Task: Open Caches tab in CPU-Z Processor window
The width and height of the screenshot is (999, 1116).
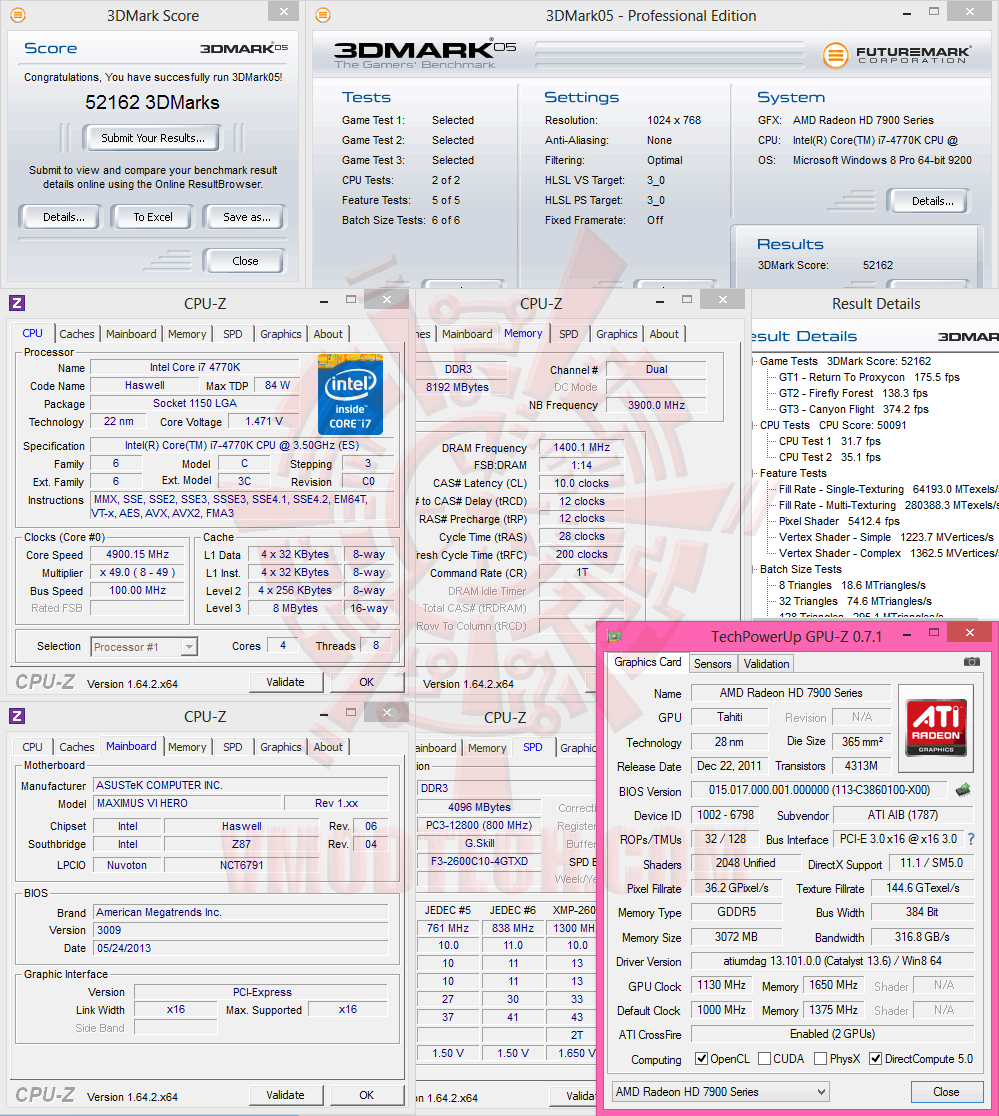Action: coord(77,334)
